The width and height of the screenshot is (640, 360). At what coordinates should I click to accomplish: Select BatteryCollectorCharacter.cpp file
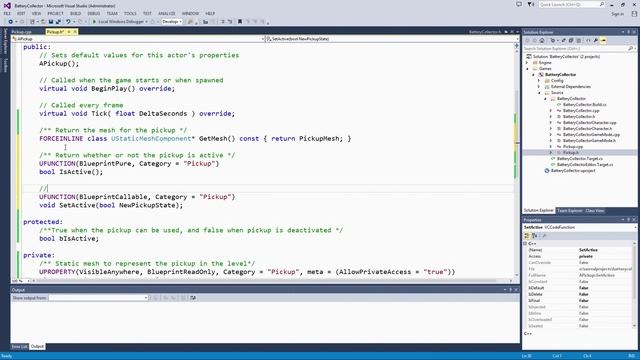[589, 122]
